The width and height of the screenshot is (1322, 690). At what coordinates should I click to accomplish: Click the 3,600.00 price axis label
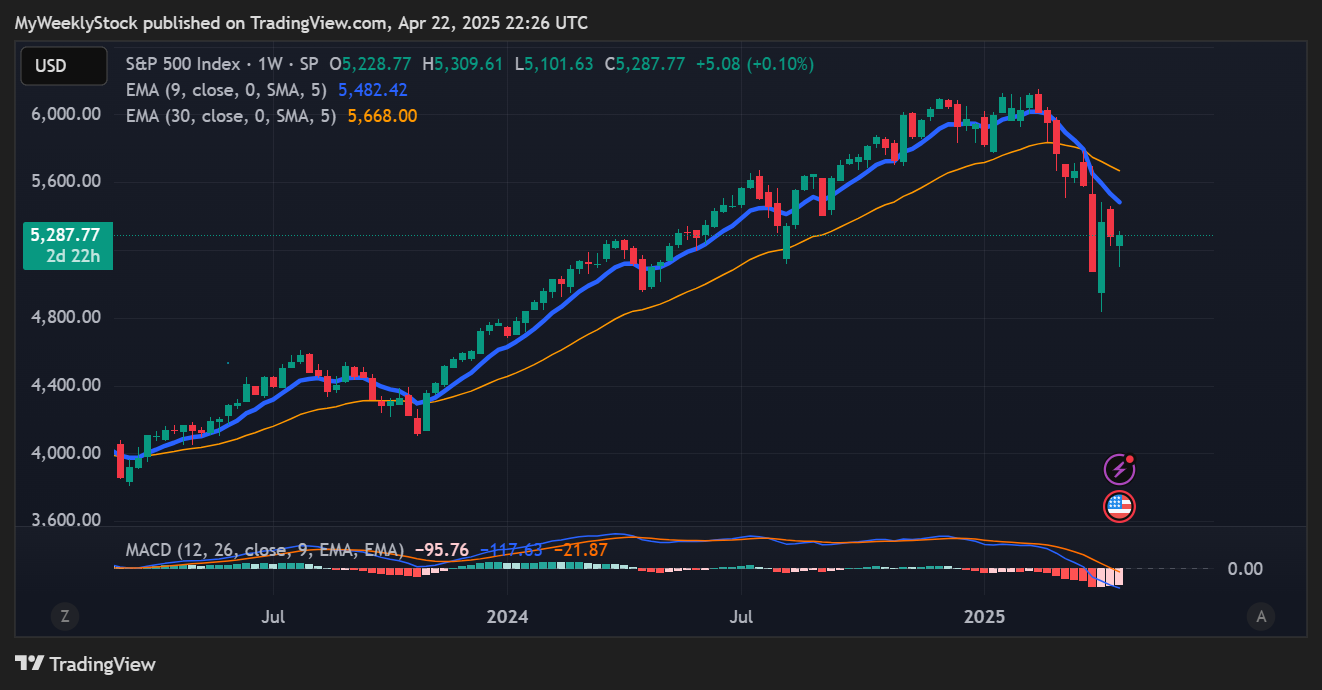[65, 520]
